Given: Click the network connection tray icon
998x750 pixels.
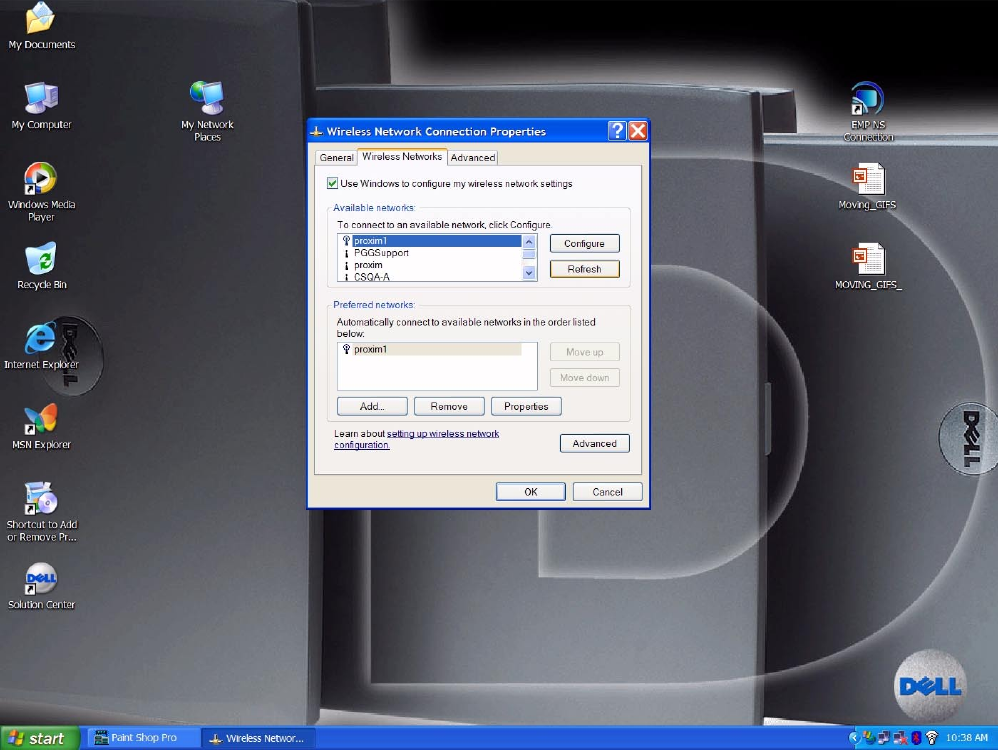Looking at the screenshot, I should coord(884,738).
